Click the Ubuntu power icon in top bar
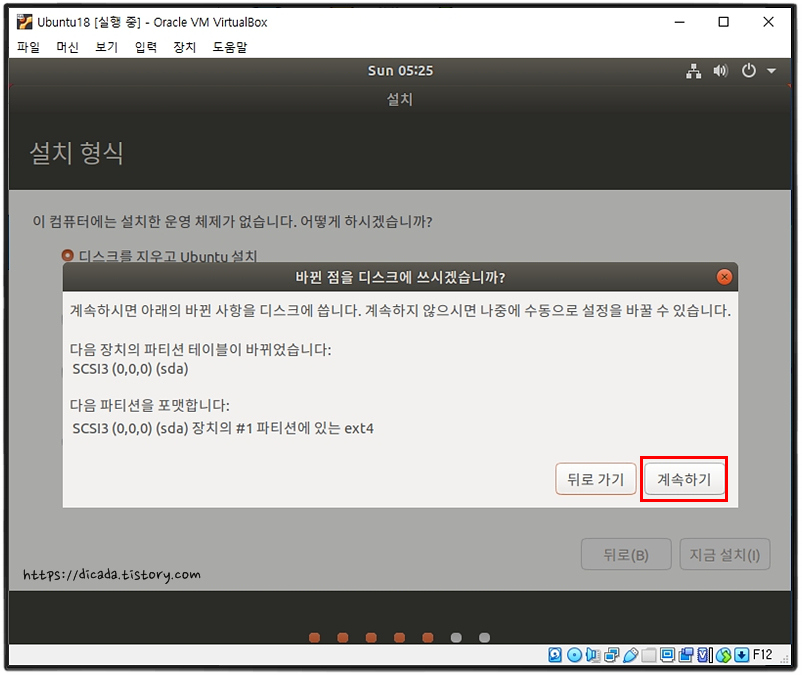 tap(749, 71)
